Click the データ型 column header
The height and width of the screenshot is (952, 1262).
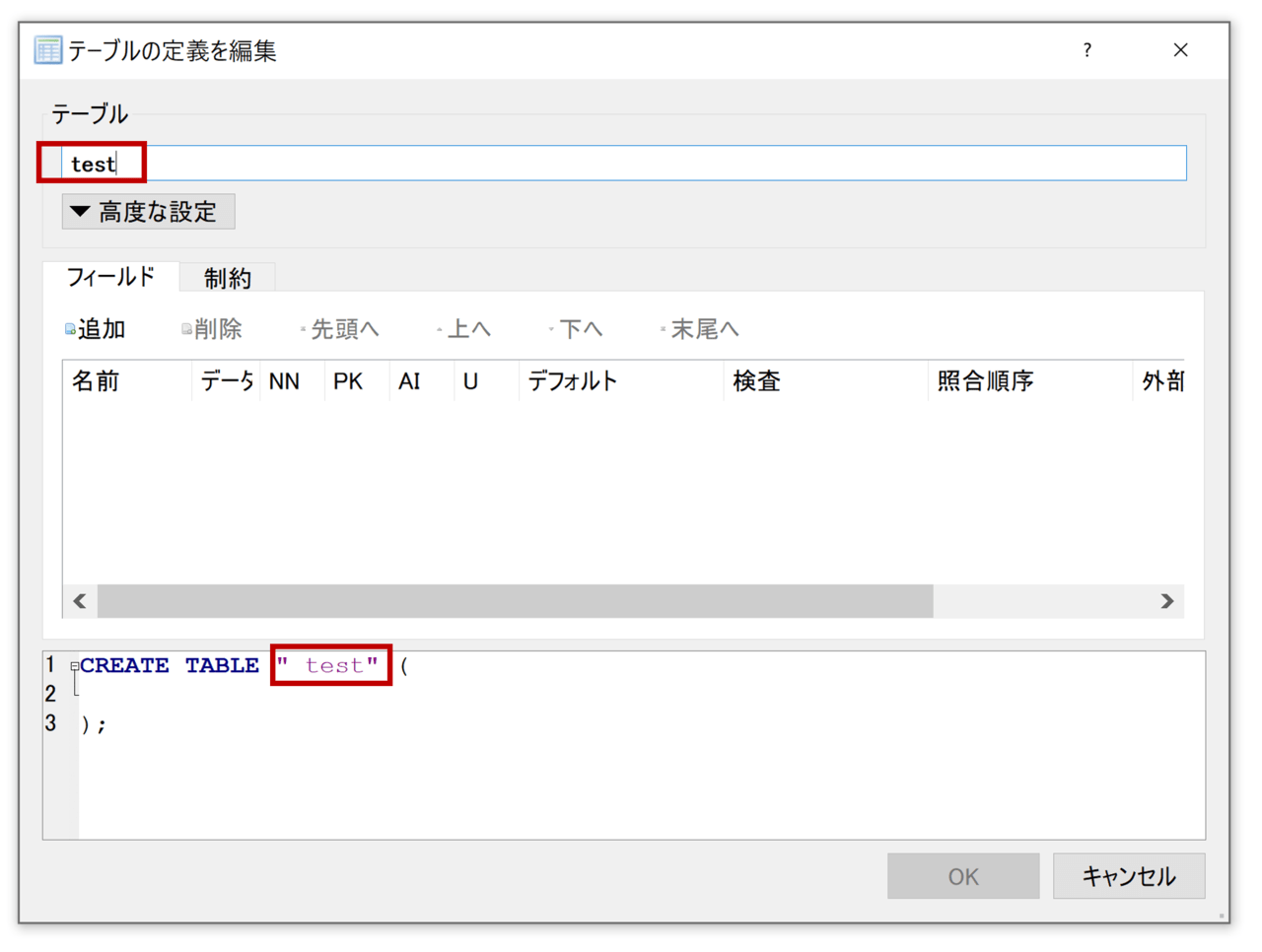click(226, 381)
